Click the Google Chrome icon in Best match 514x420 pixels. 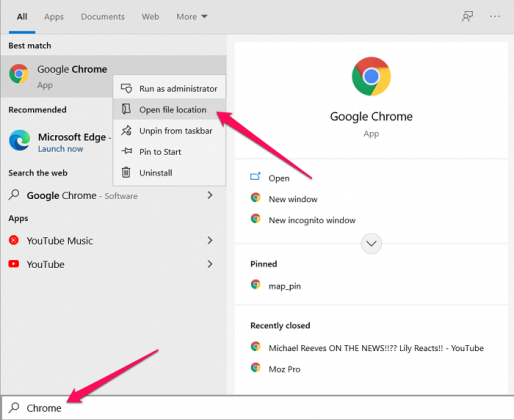19,74
